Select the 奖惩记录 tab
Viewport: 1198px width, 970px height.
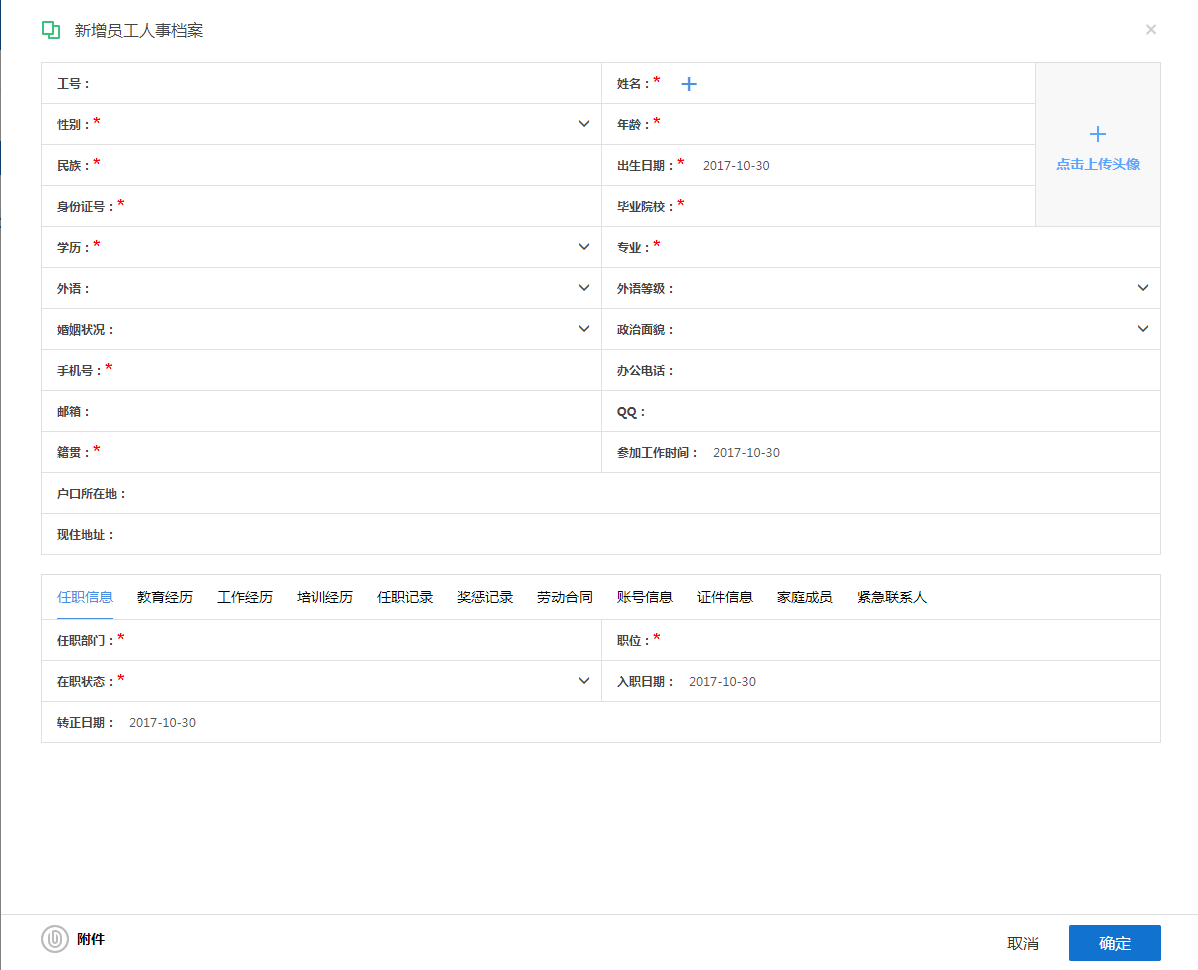[x=485, y=597]
